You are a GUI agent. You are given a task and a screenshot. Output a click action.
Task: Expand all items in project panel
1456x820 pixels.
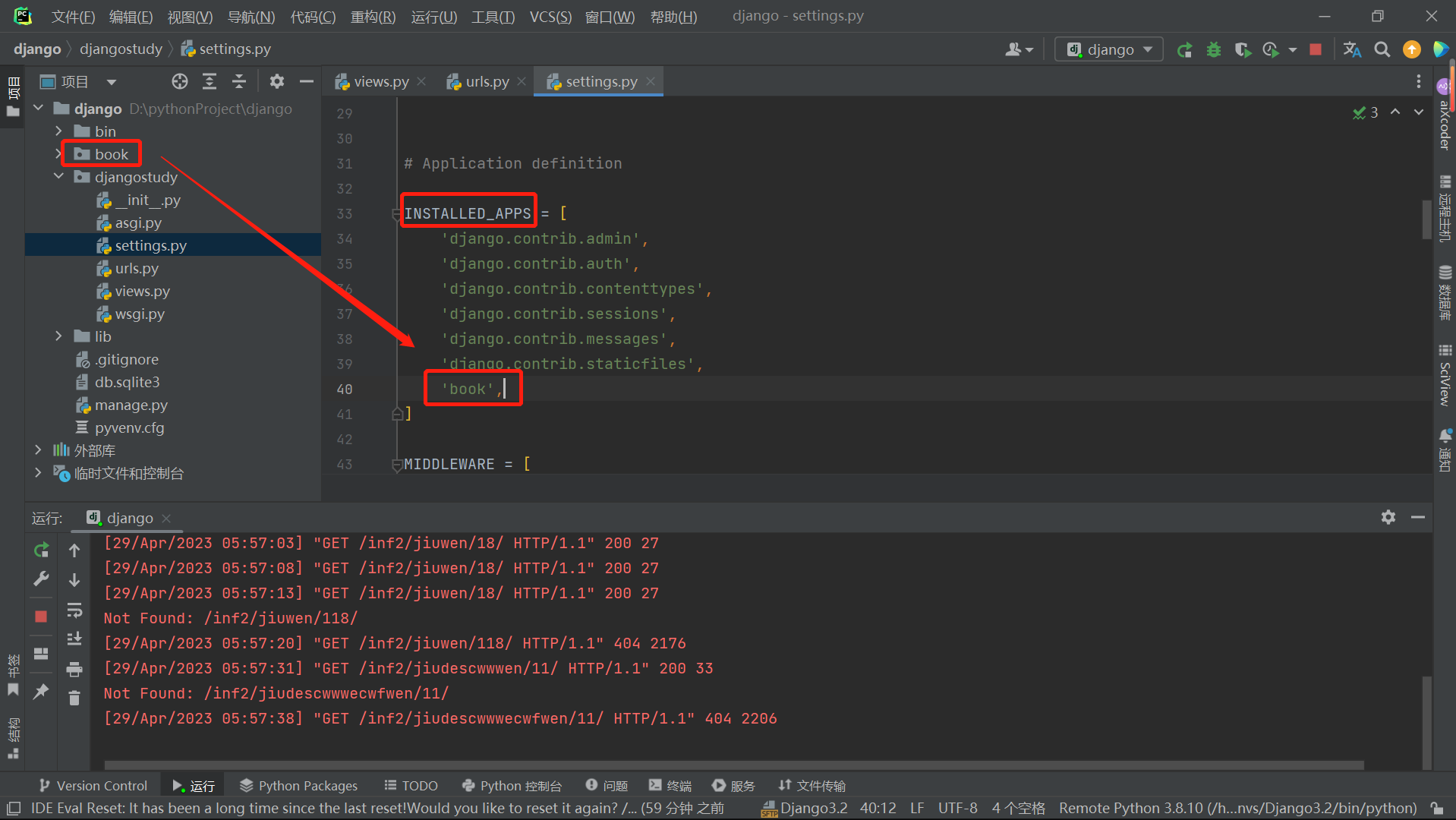pos(210,81)
